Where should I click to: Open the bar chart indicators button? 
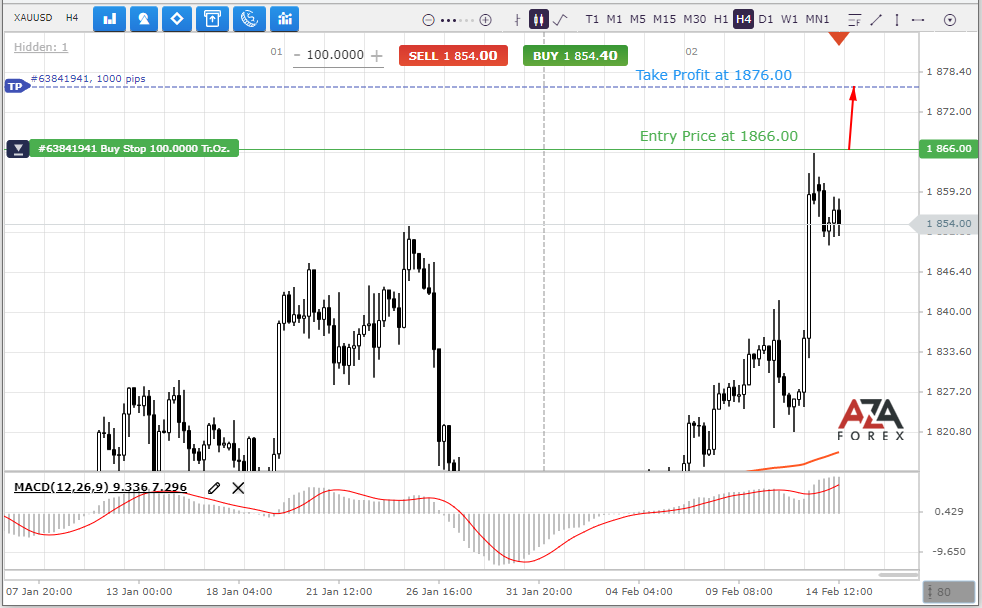tap(110, 19)
